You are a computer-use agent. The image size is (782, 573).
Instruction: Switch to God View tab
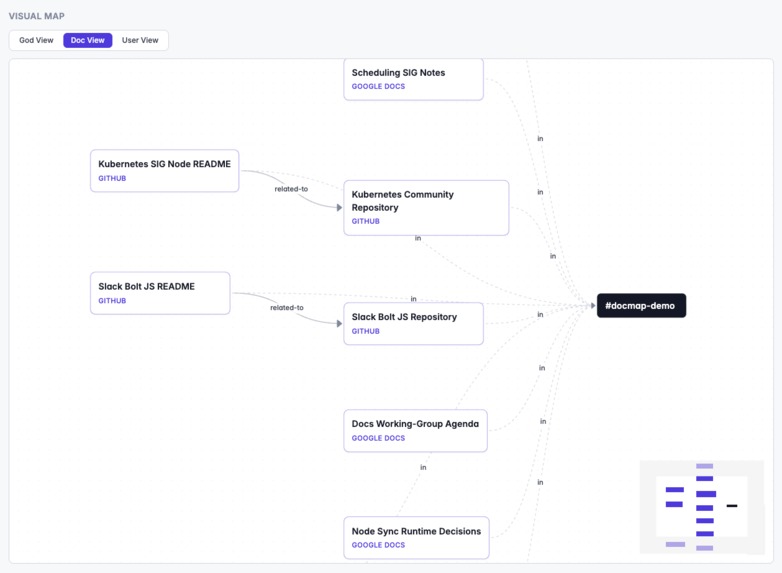(36, 40)
